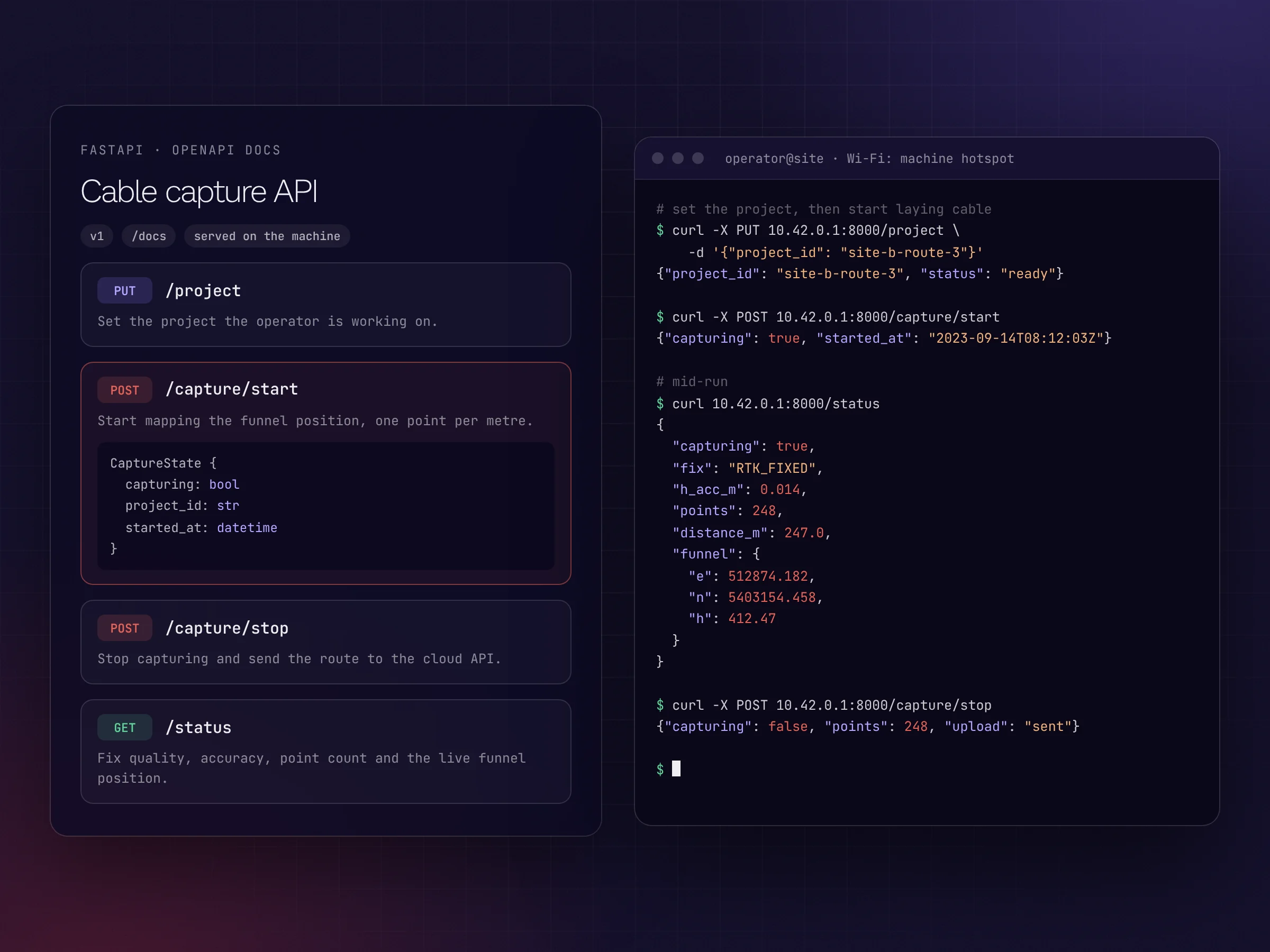1270x952 pixels.
Task: Click the 'project_id: str' schema field
Action: pos(183,506)
